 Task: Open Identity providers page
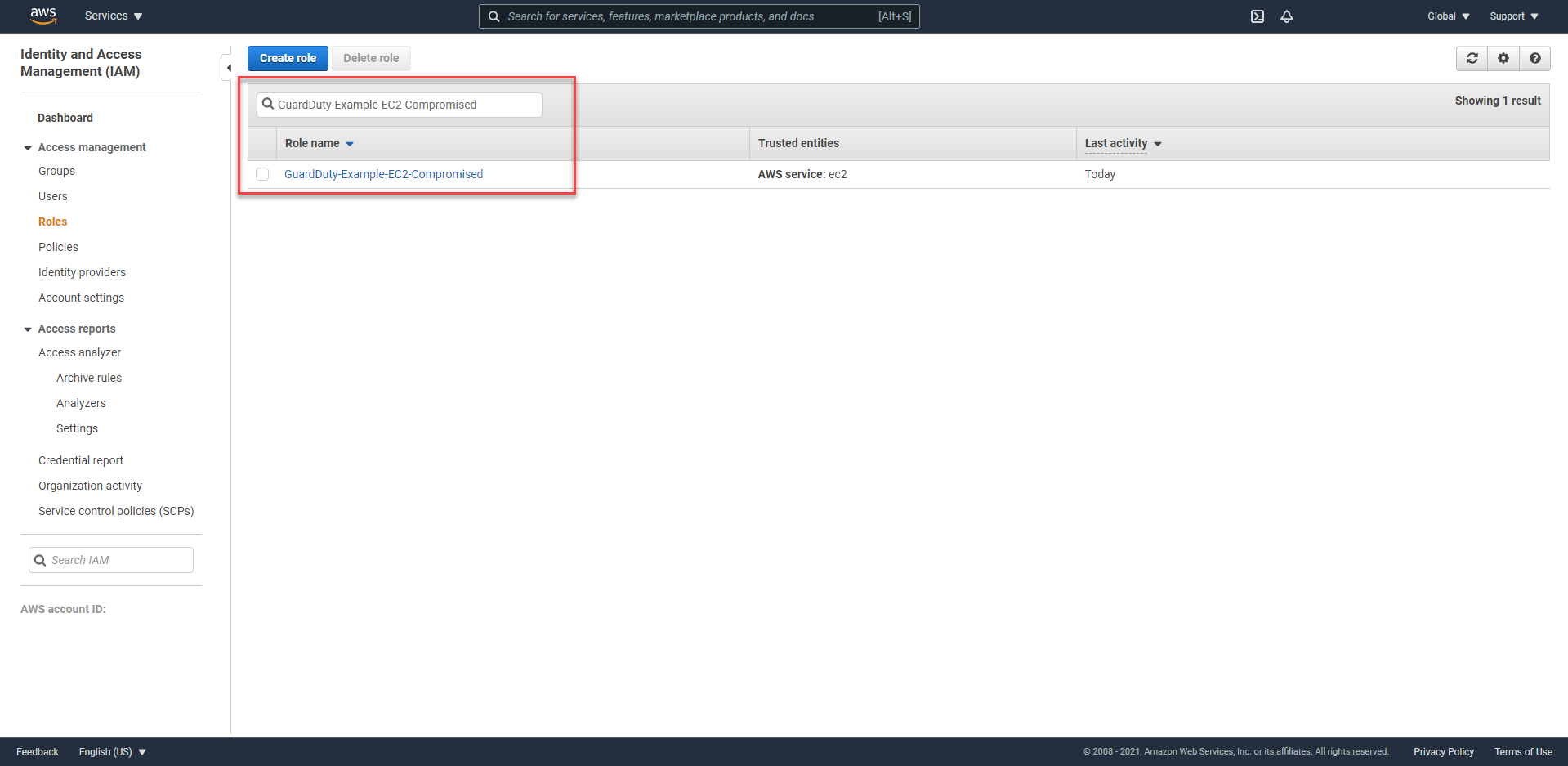82,272
